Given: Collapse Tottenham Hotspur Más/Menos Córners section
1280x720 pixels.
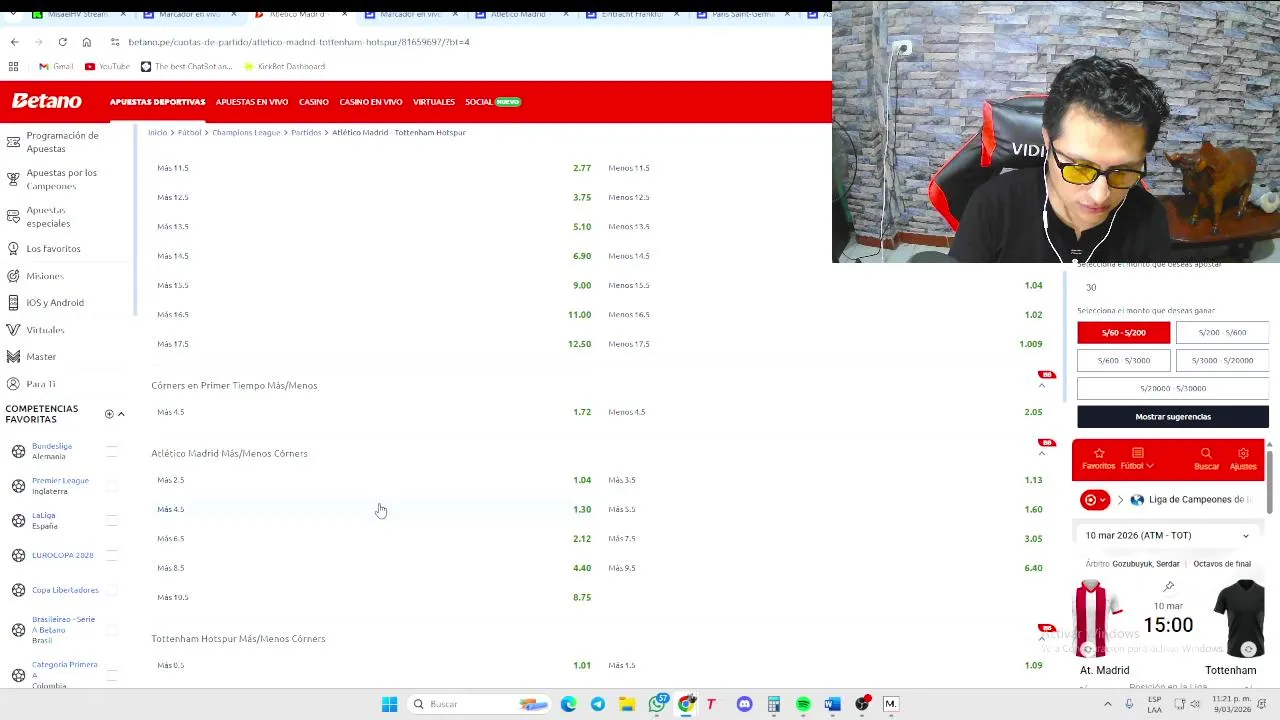Looking at the screenshot, I should [1042, 639].
